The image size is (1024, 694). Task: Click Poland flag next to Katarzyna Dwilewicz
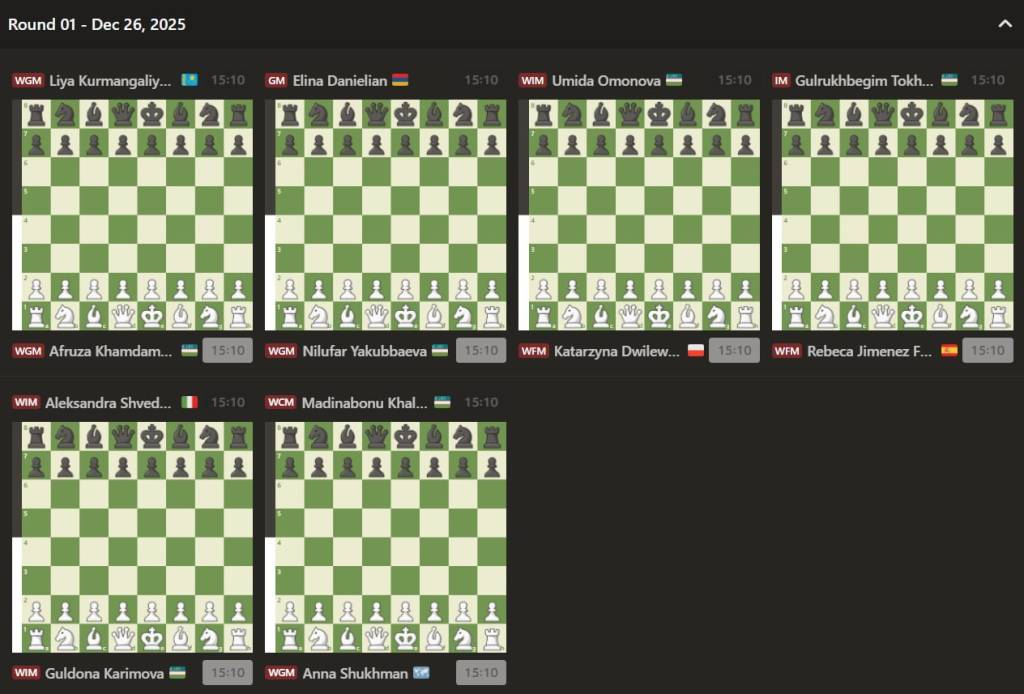point(696,351)
